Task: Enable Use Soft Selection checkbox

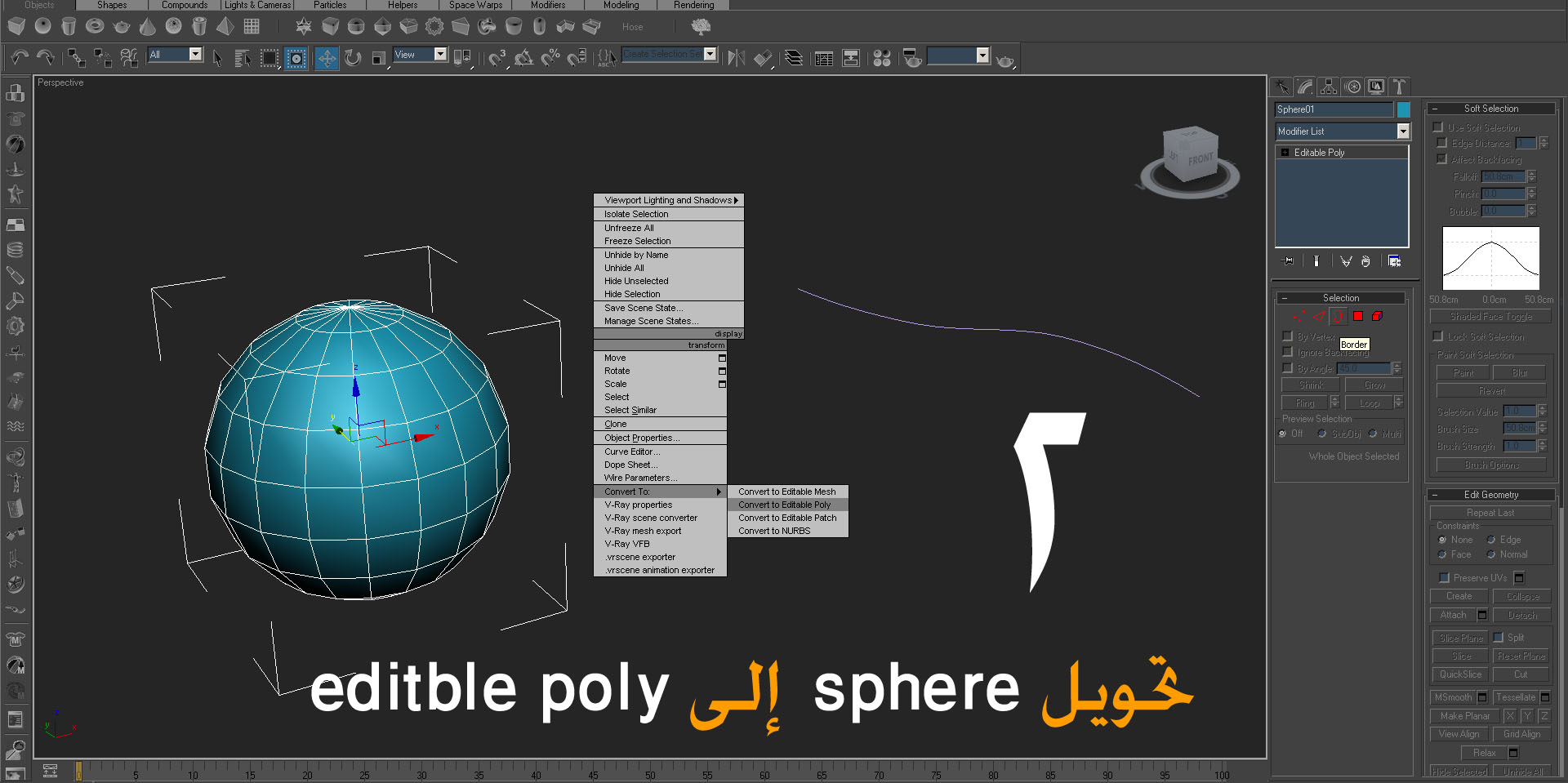Action: (x=1438, y=127)
